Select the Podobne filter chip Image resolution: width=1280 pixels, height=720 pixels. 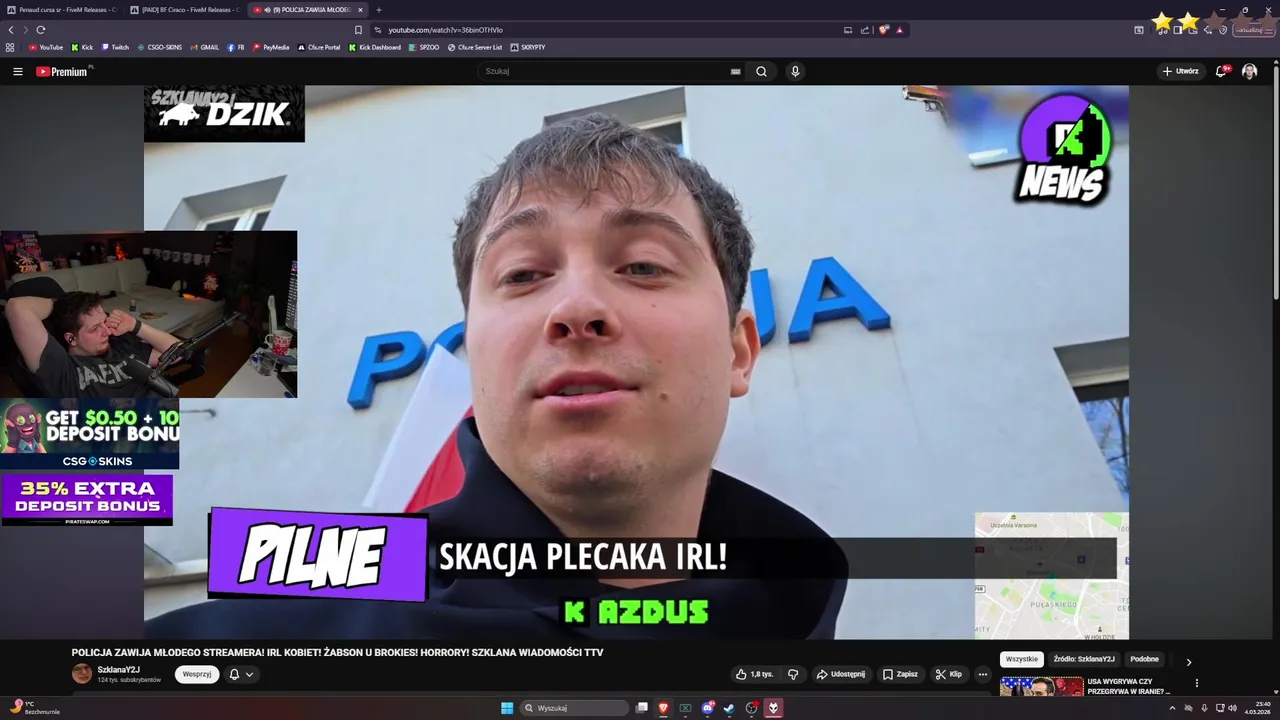[x=1144, y=659]
